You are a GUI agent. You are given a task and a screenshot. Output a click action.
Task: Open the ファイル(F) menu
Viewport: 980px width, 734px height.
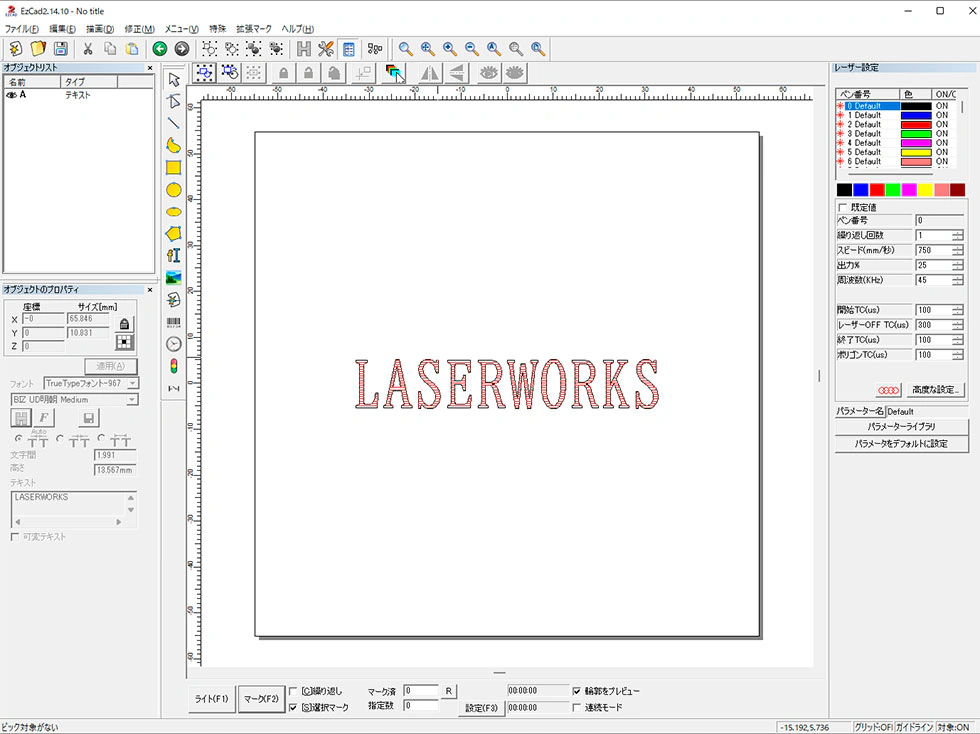click(x=21, y=29)
